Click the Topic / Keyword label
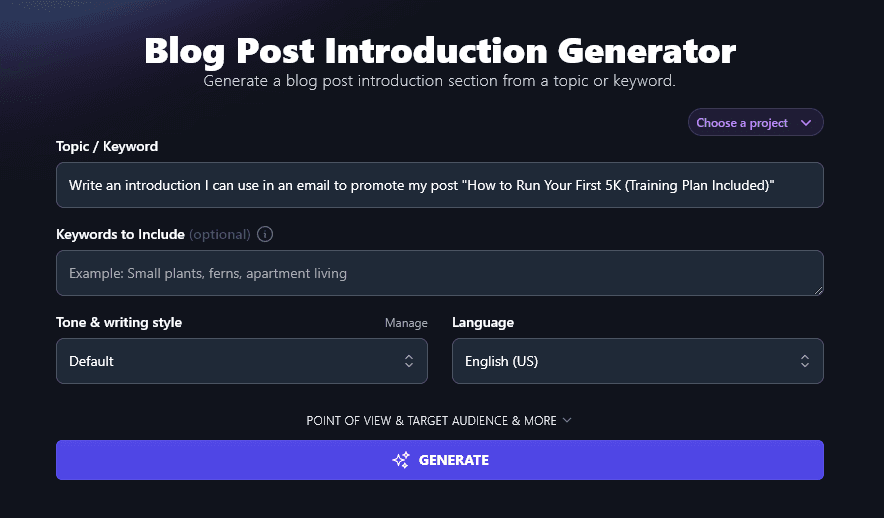This screenshot has width=884, height=518. 107,146
